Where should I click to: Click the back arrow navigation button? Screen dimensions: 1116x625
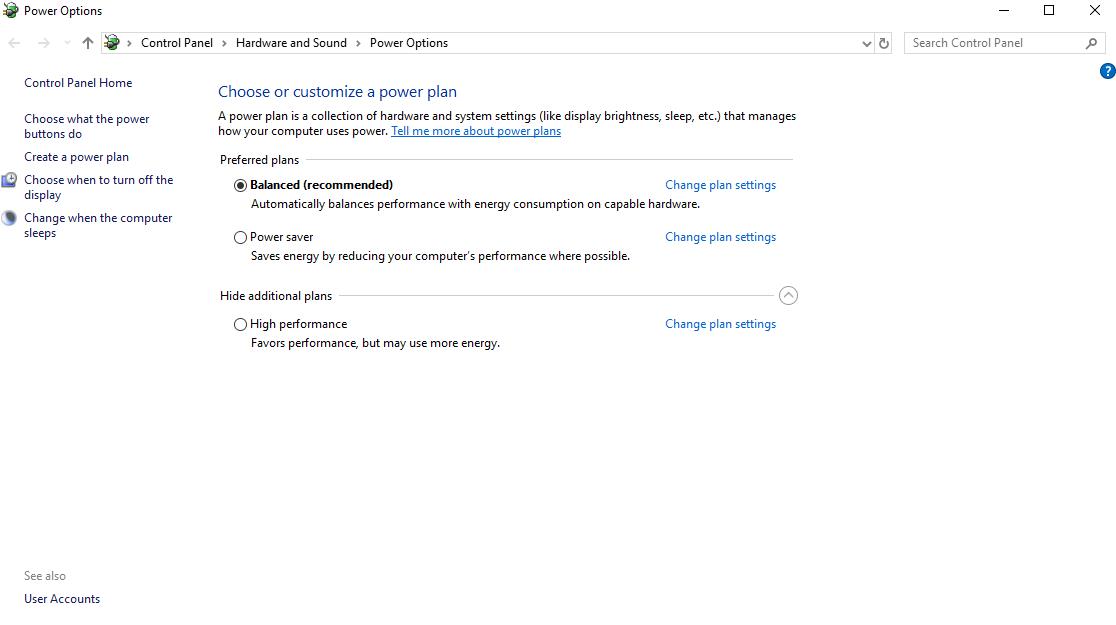click(x=14, y=43)
